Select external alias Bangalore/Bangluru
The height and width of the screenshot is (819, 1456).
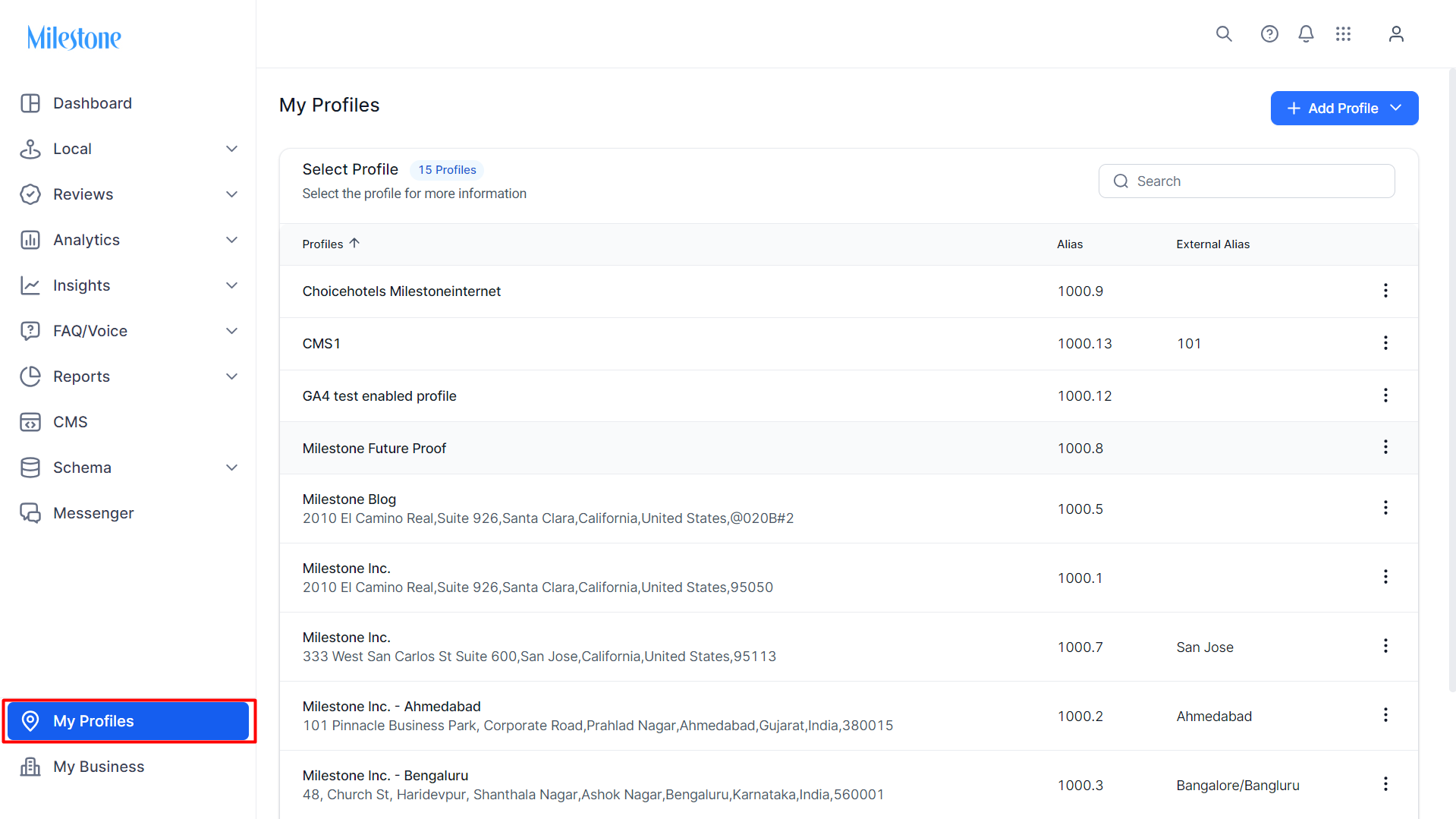click(1237, 786)
